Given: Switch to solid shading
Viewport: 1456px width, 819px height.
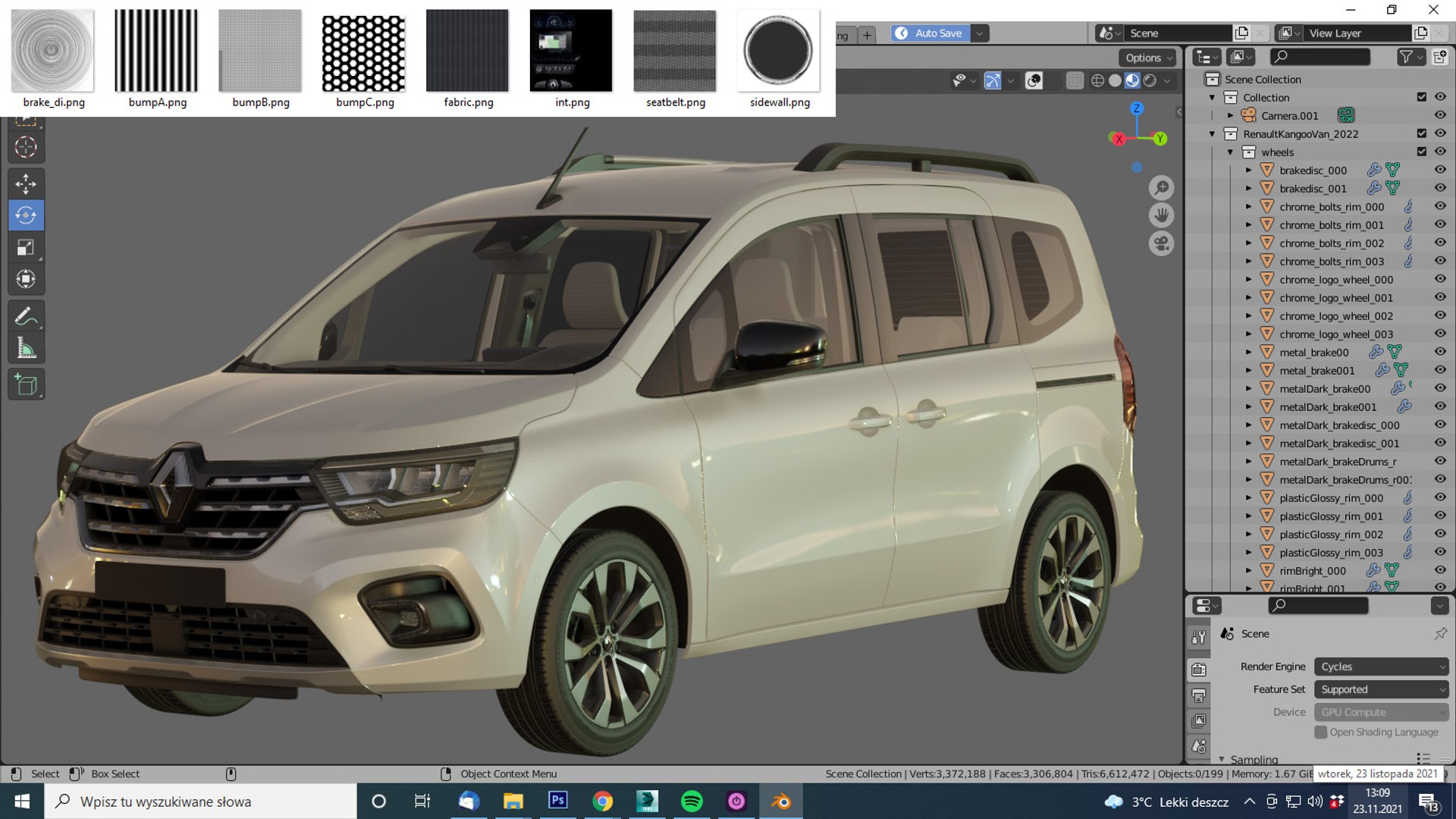Looking at the screenshot, I should click(1115, 80).
